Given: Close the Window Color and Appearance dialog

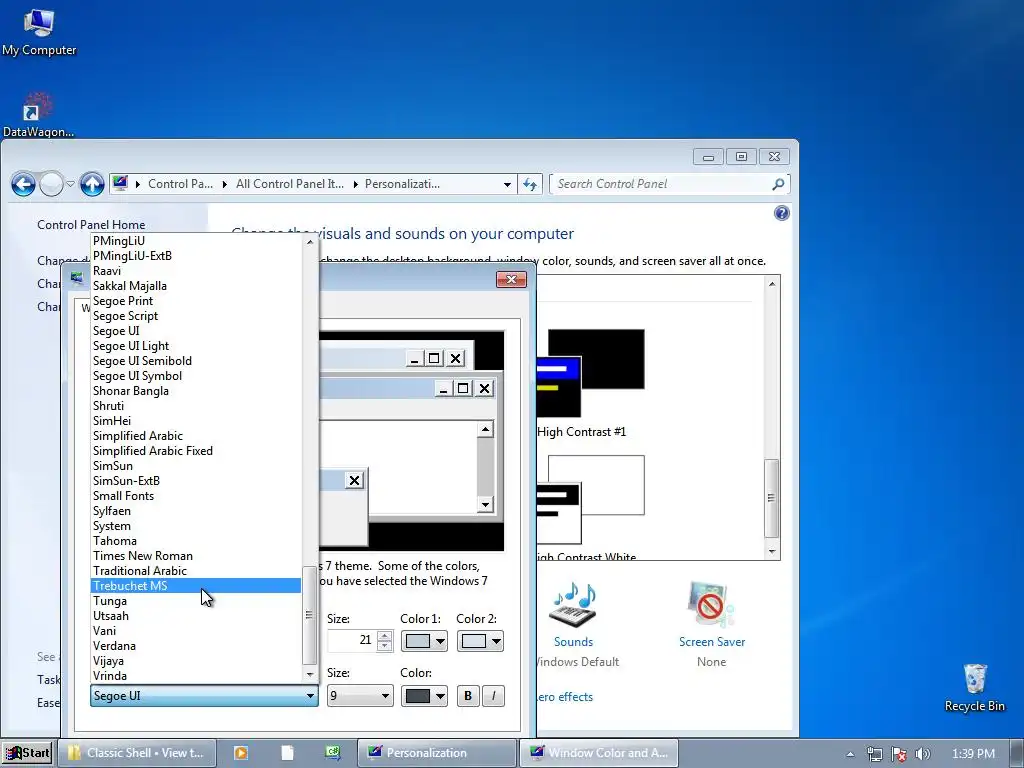Looking at the screenshot, I should tap(511, 280).
